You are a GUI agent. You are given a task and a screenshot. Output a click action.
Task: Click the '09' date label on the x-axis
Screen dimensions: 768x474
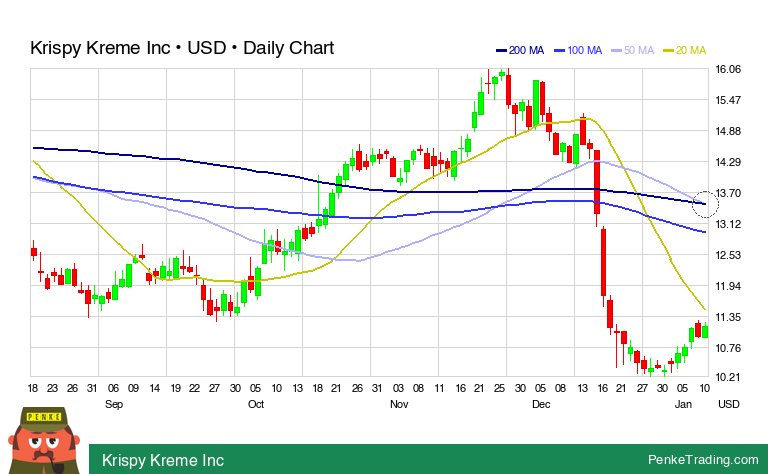(133, 388)
